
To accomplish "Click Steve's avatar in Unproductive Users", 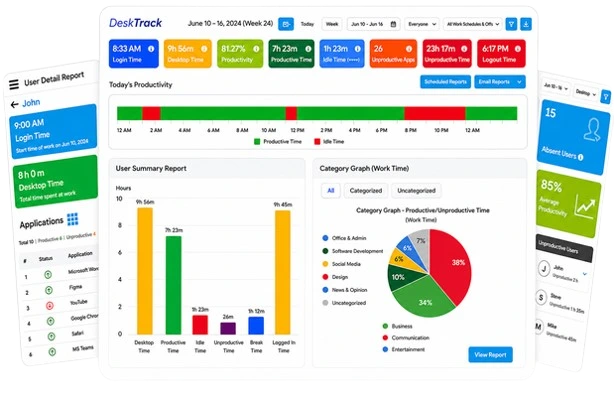I will (x=541, y=297).
